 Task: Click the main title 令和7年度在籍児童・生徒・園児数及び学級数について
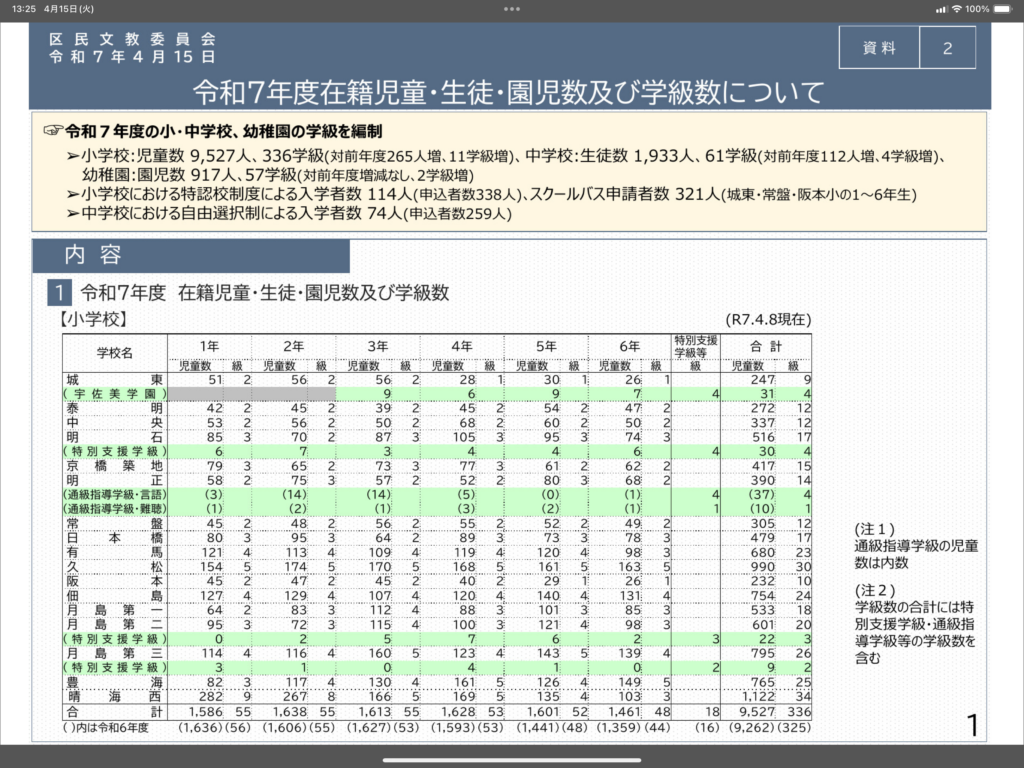[509, 92]
